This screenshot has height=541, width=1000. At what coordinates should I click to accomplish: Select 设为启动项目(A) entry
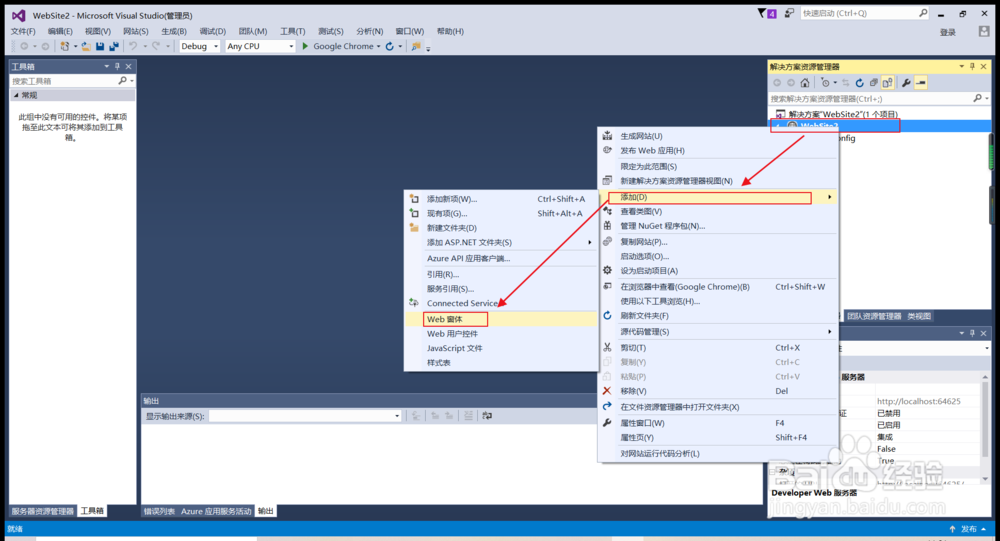(718, 270)
